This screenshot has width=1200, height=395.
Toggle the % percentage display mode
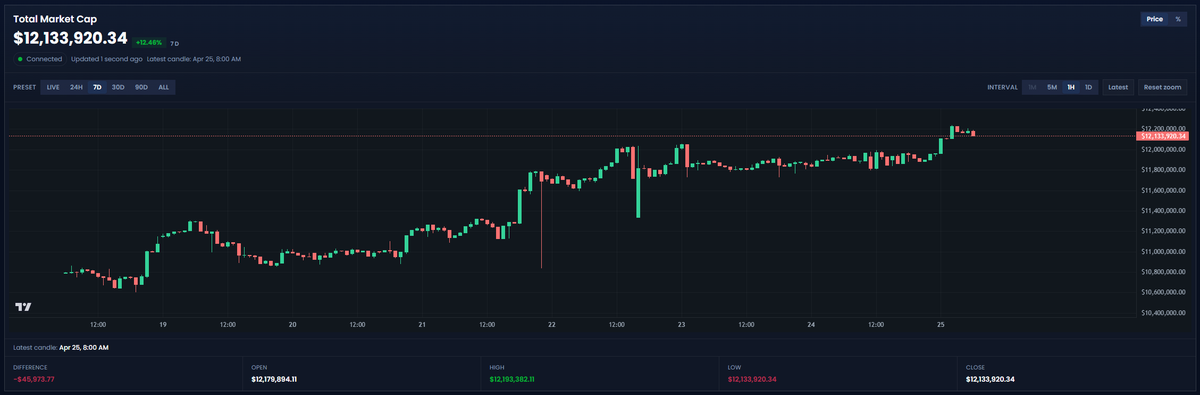tap(1178, 19)
